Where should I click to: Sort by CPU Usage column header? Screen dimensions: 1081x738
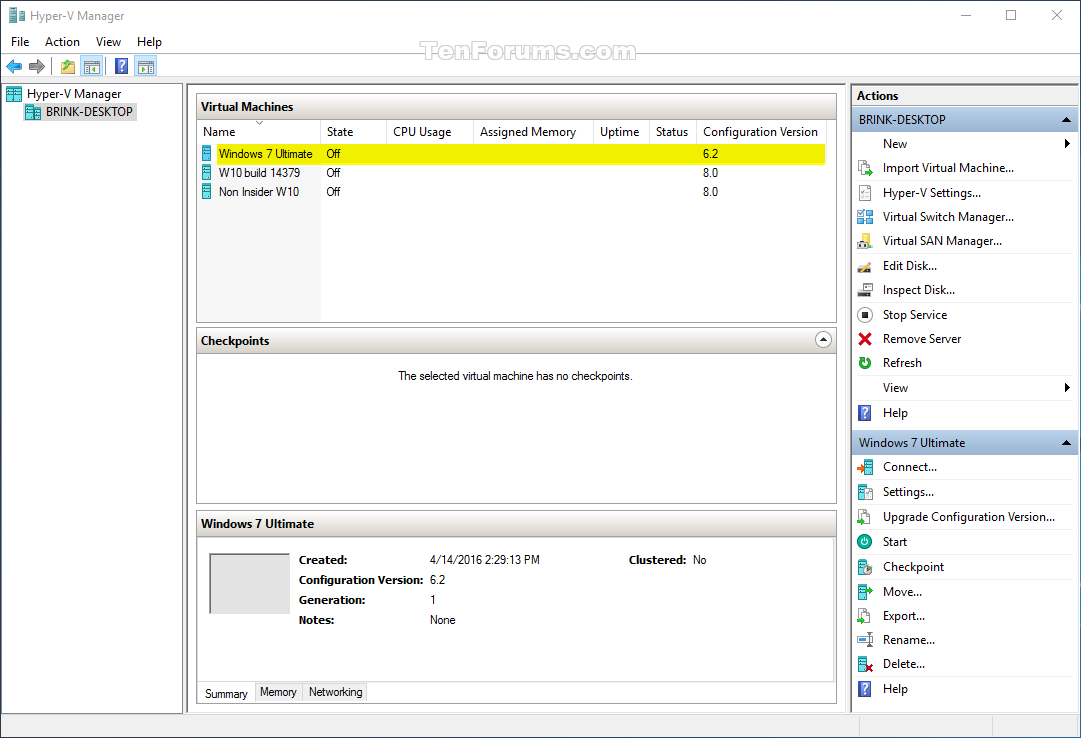(x=430, y=132)
